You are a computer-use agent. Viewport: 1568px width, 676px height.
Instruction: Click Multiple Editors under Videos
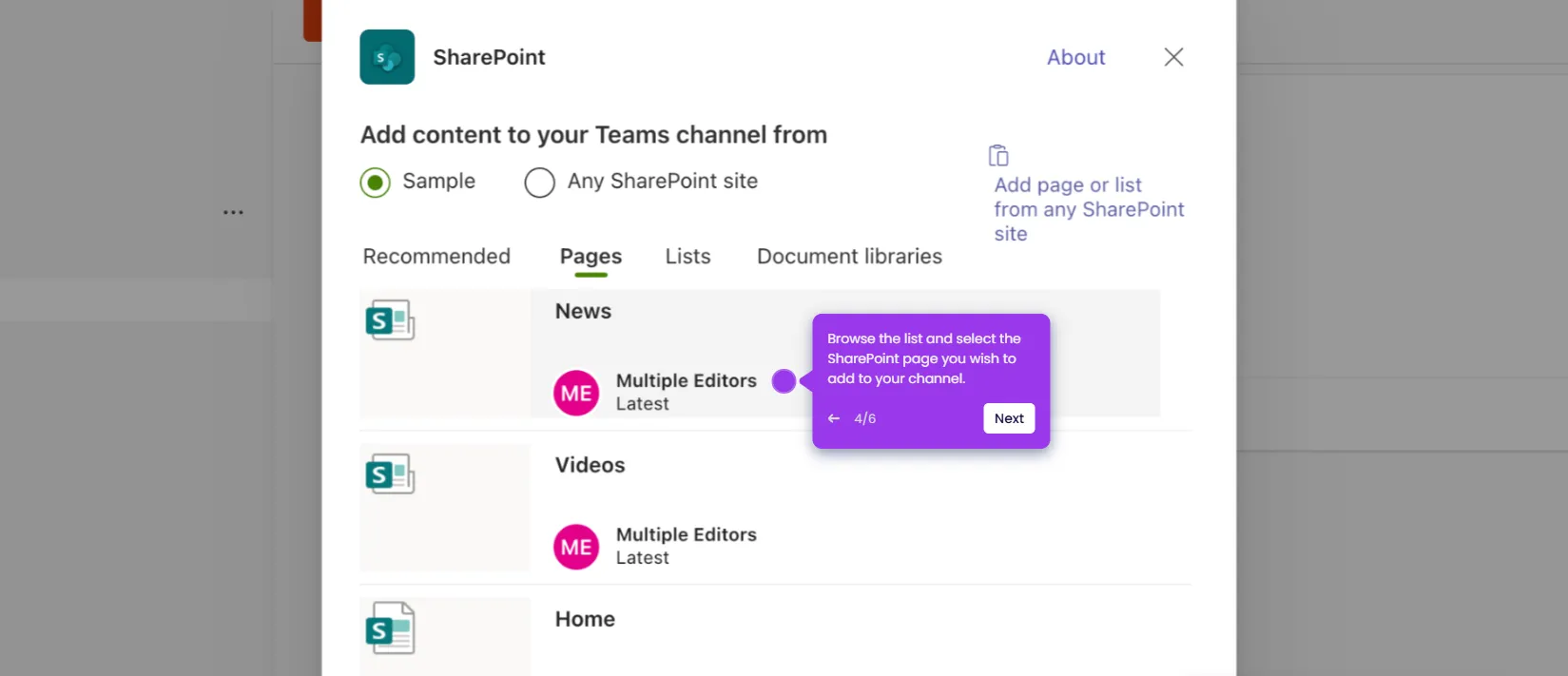pyautogui.click(x=686, y=534)
